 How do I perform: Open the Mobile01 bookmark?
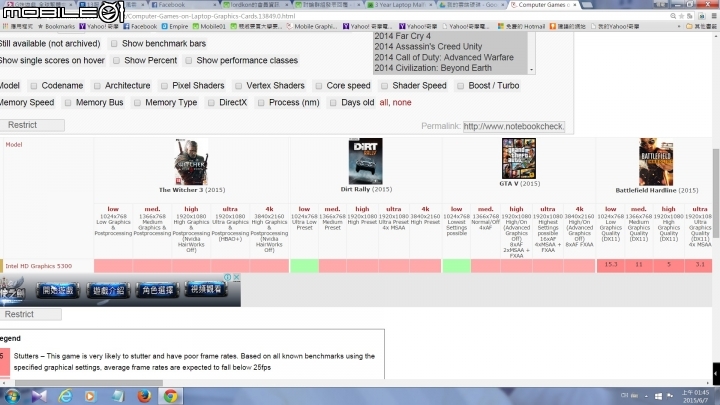coord(209,27)
